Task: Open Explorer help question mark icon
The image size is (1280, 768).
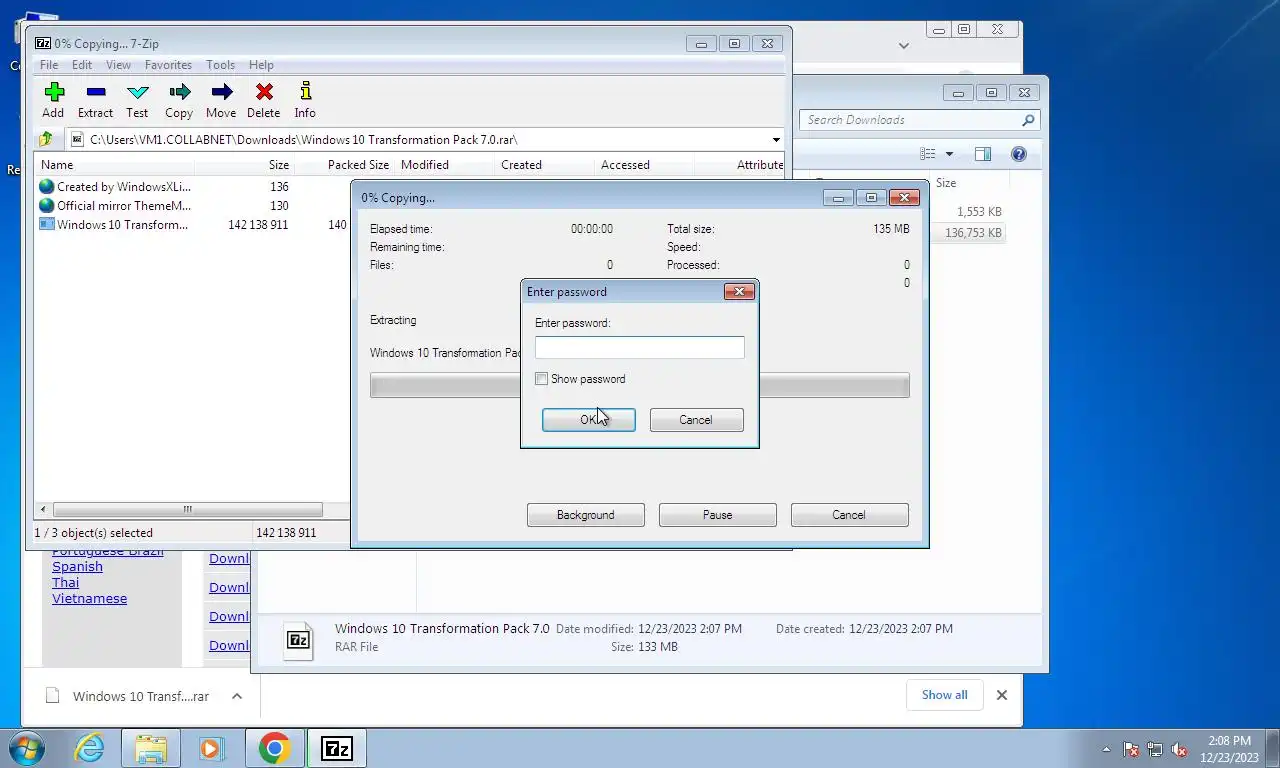Action: coord(1019,154)
